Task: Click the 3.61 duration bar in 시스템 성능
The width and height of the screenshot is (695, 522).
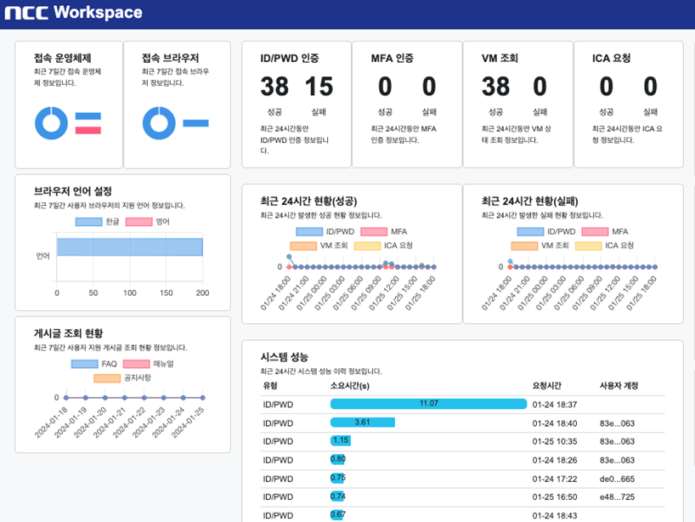Action: pyautogui.click(x=362, y=422)
